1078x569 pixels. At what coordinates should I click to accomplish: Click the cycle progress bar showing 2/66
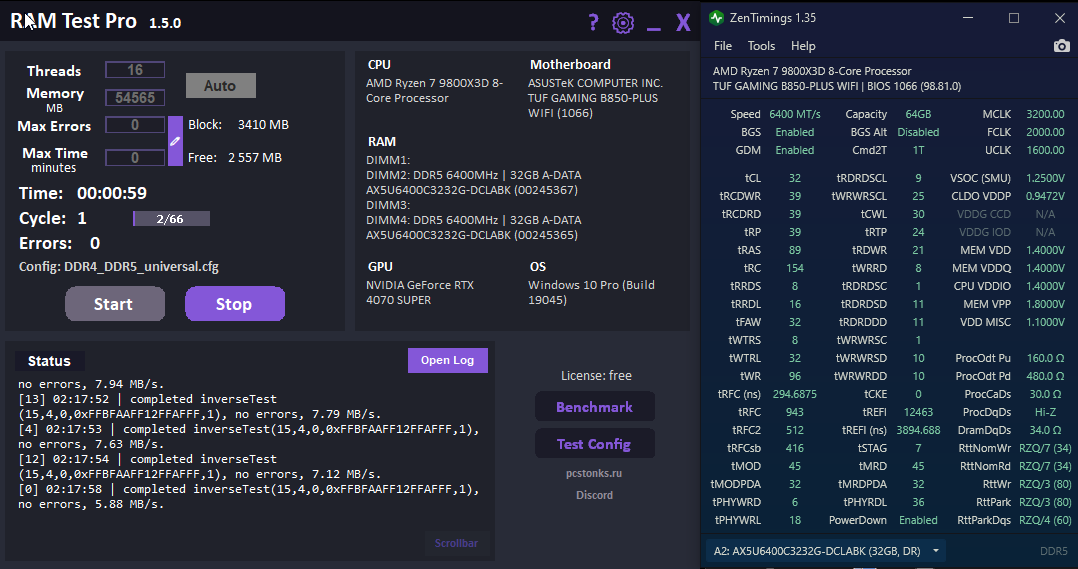171,219
